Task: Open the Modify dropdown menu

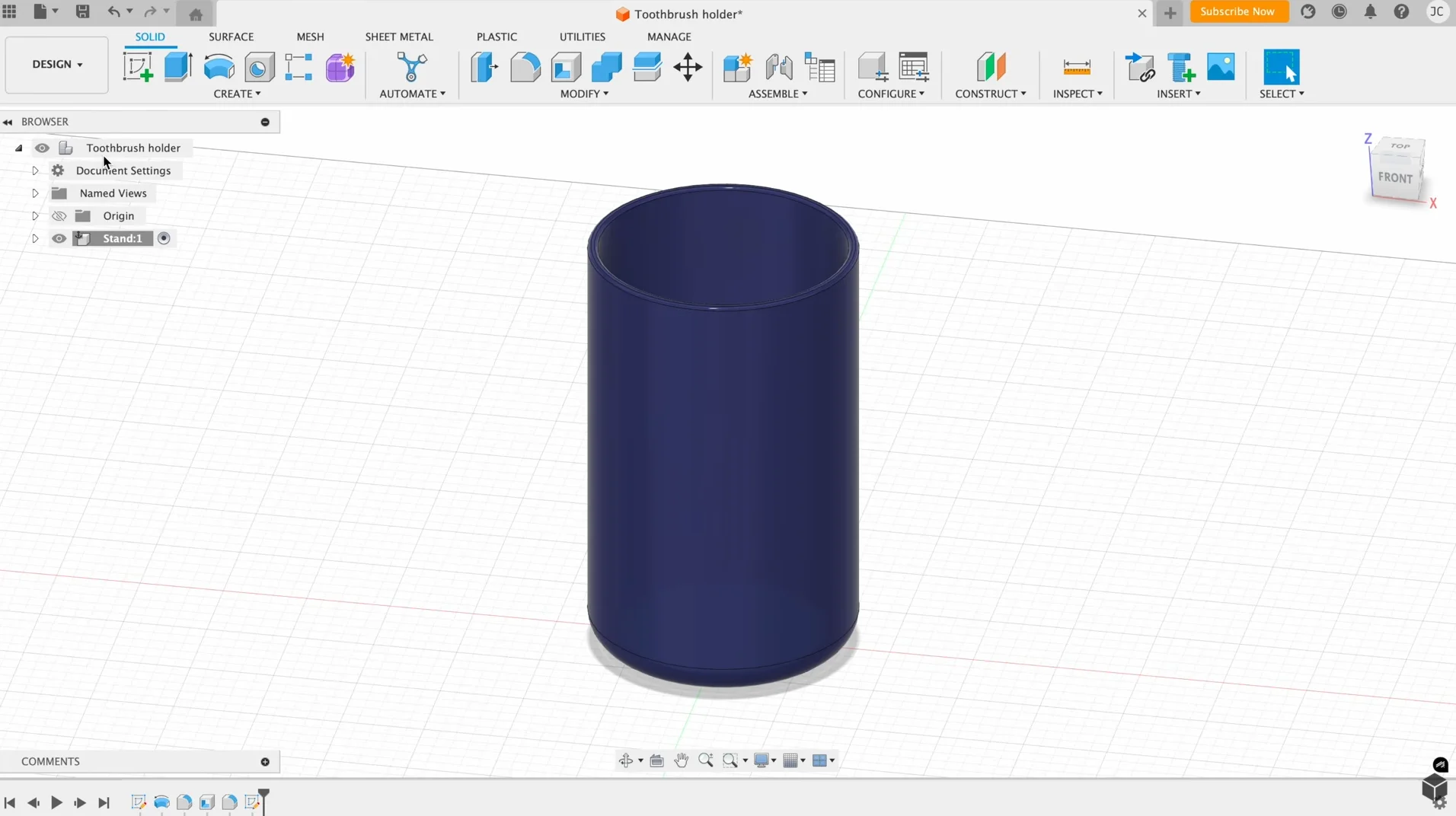Action: (x=583, y=94)
